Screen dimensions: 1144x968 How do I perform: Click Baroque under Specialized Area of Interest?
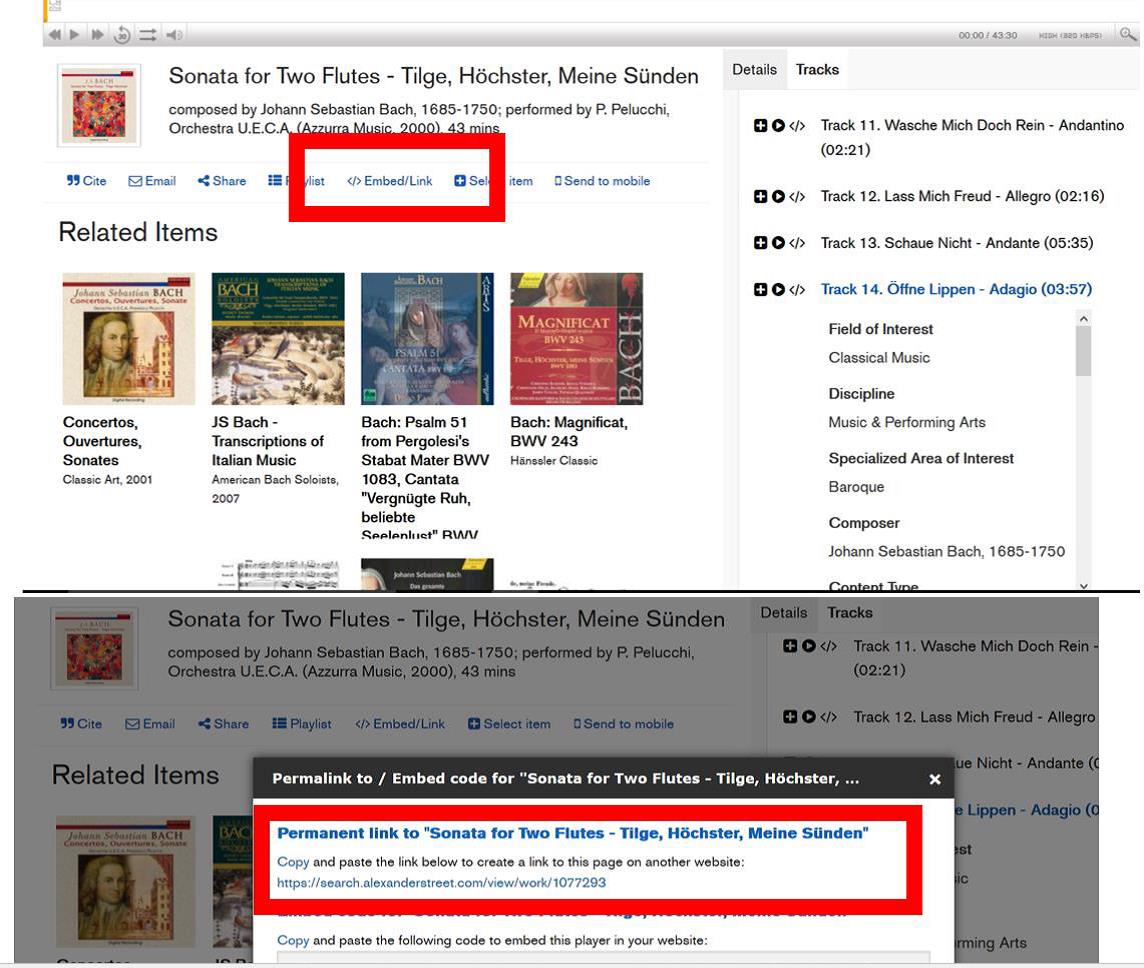(856, 487)
